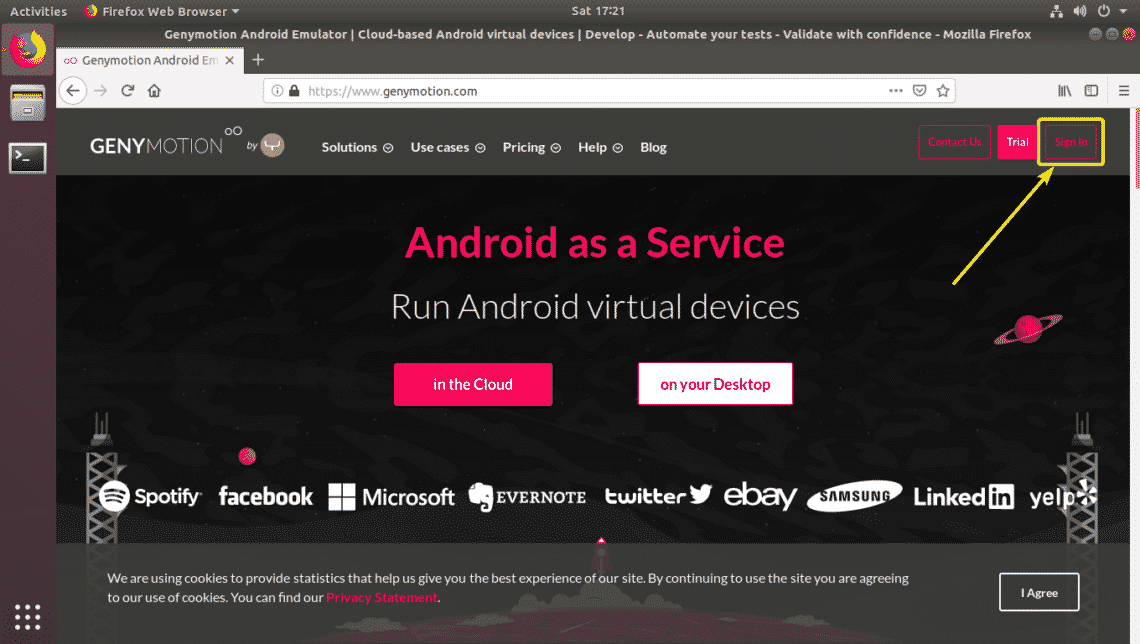The image size is (1140, 644).
Task: Expand the Use cases dropdown menu
Action: coord(447,147)
